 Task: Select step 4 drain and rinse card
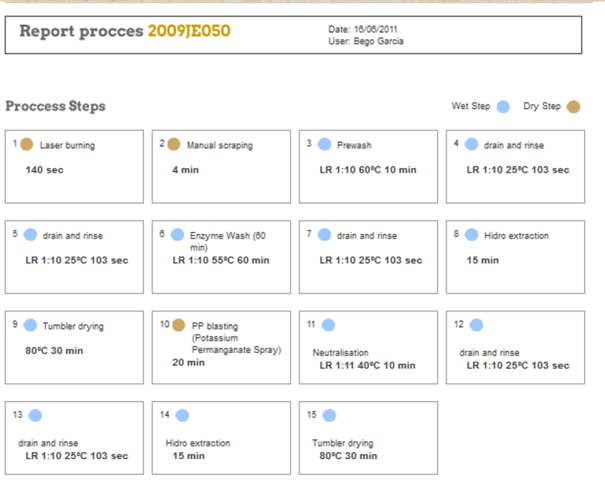515,167
